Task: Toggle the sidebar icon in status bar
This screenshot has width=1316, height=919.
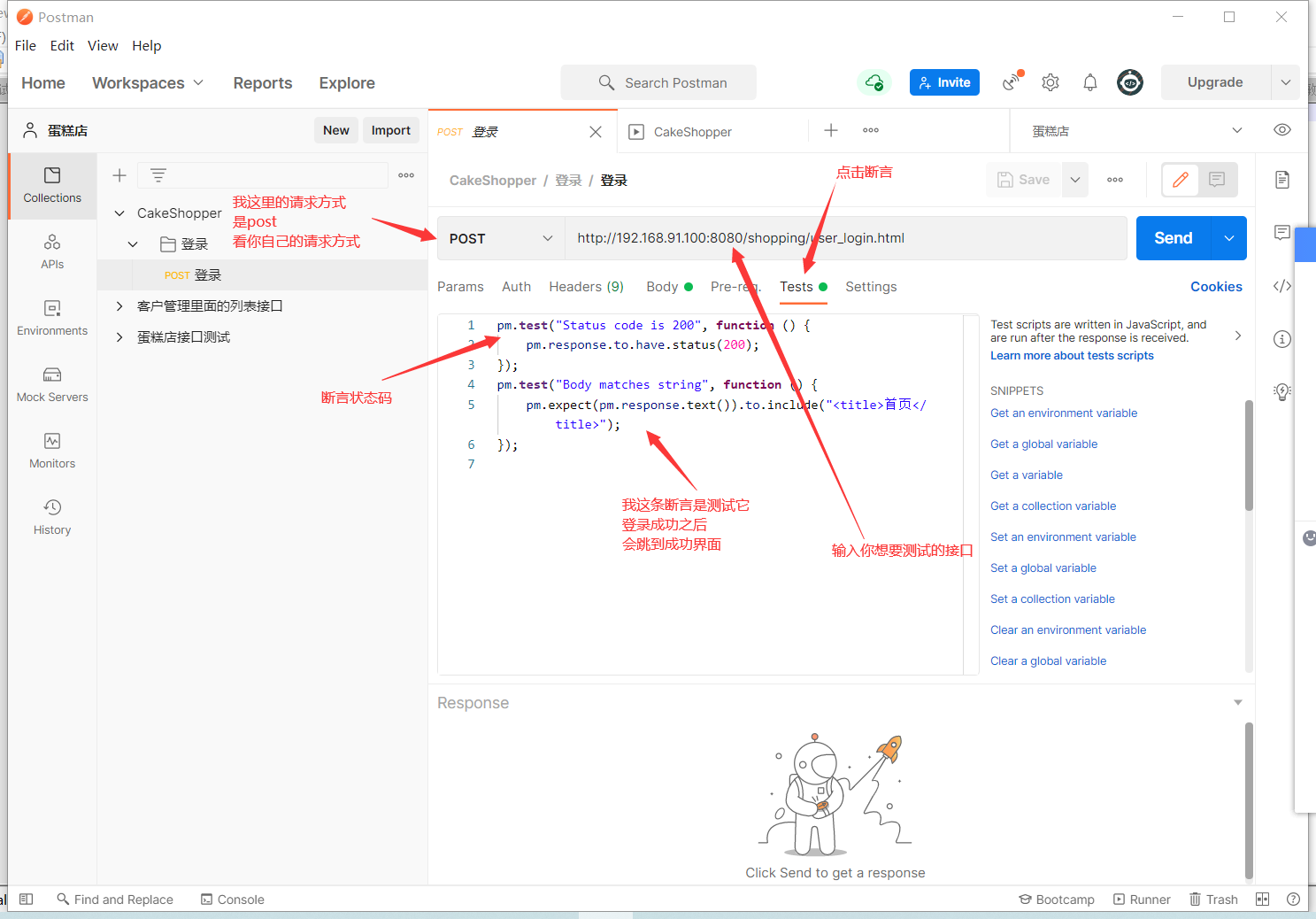Action: tap(27, 900)
